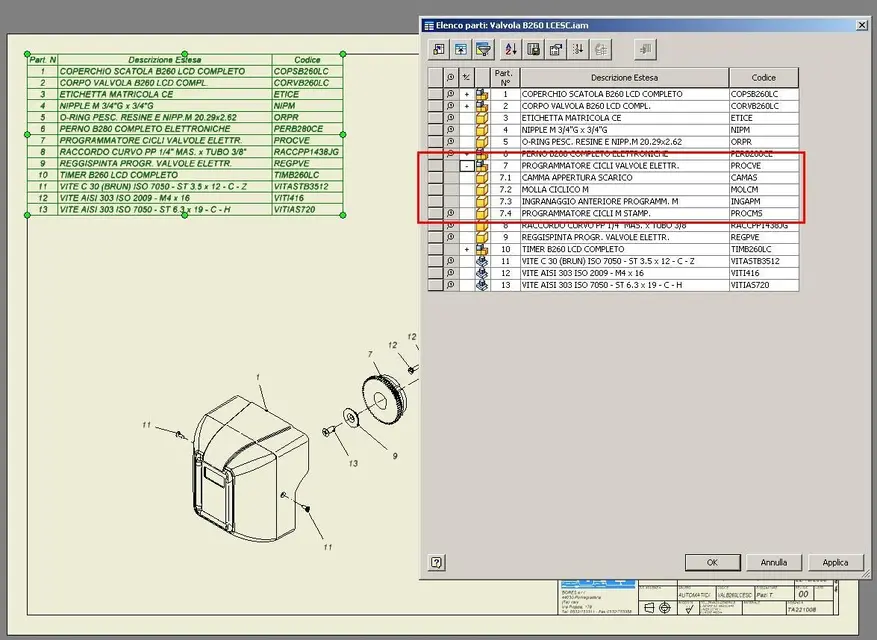Expand row 2 CORPO VALVOLA with plus sign

coord(466,106)
